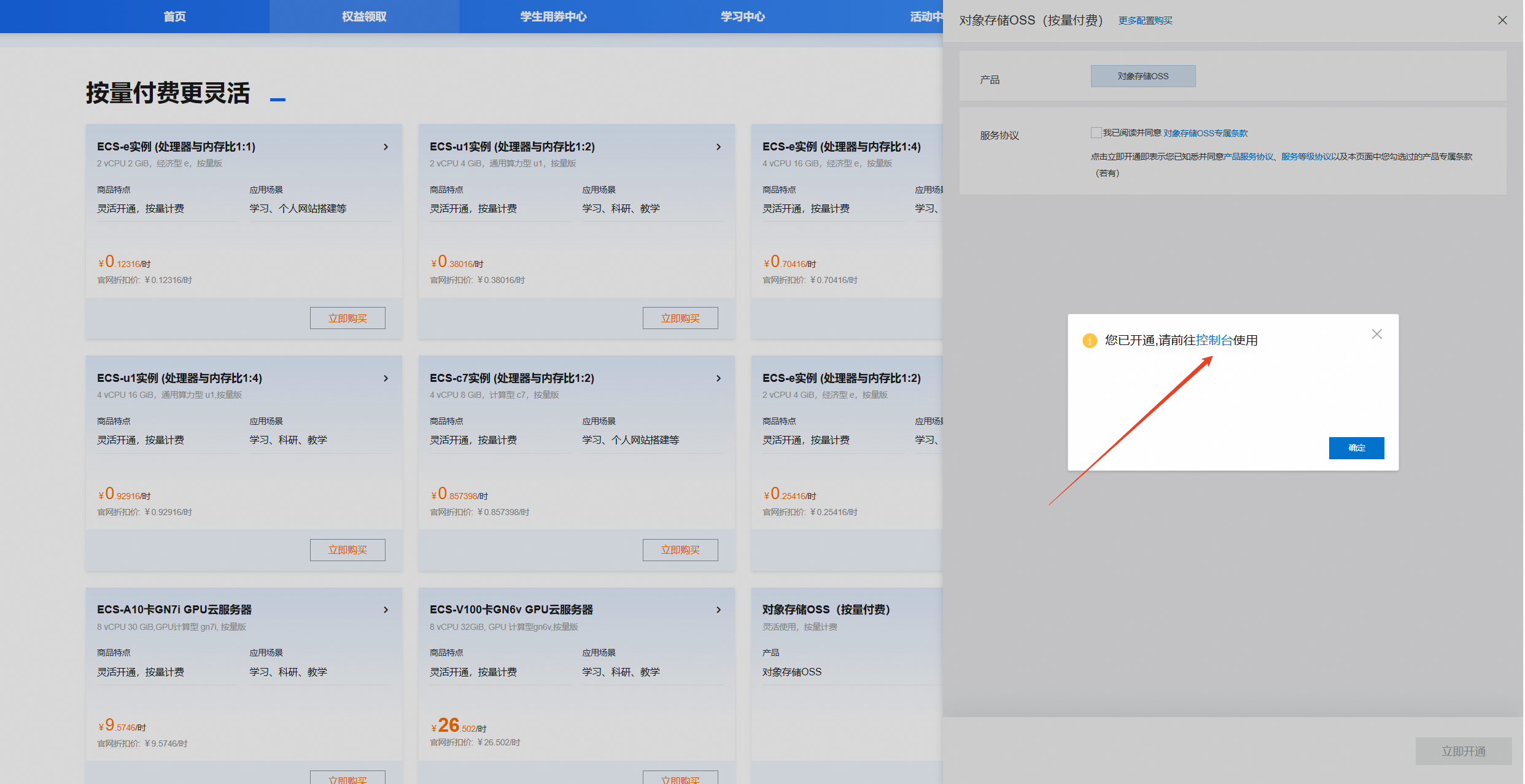Expand the ECS-e 1:1 instance card arrow
This screenshot has width=1525, height=784.
point(386,147)
